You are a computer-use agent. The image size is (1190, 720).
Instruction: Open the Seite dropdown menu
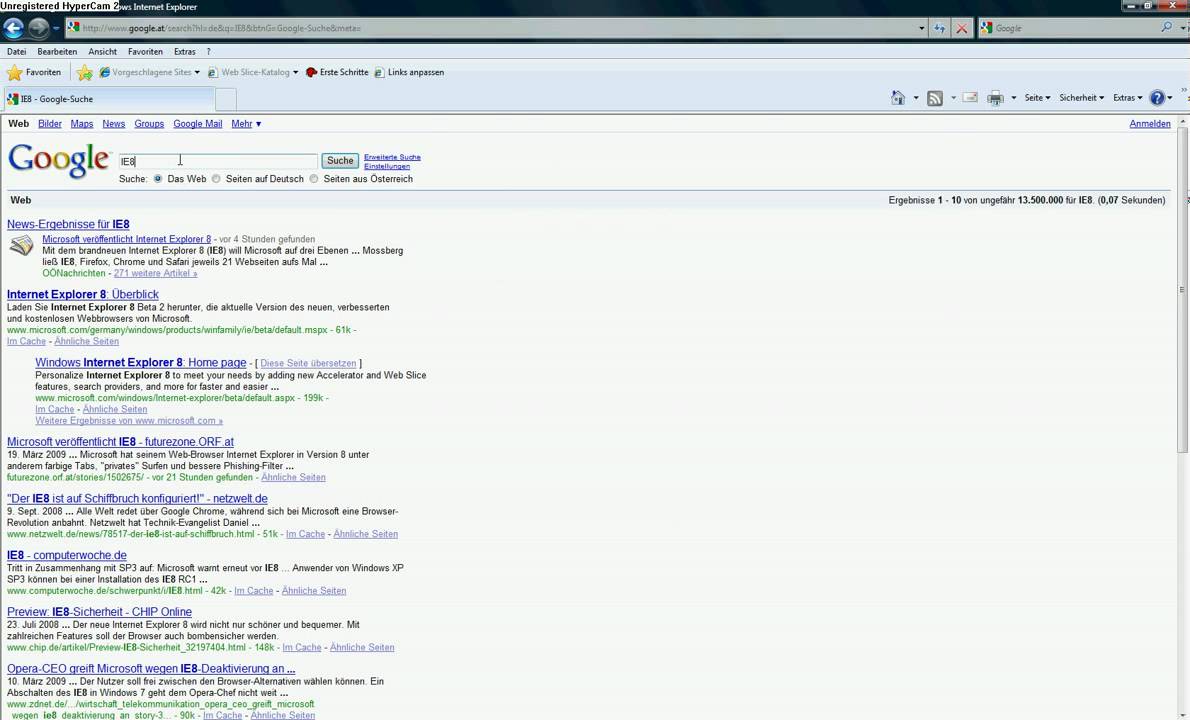point(1037,98)
